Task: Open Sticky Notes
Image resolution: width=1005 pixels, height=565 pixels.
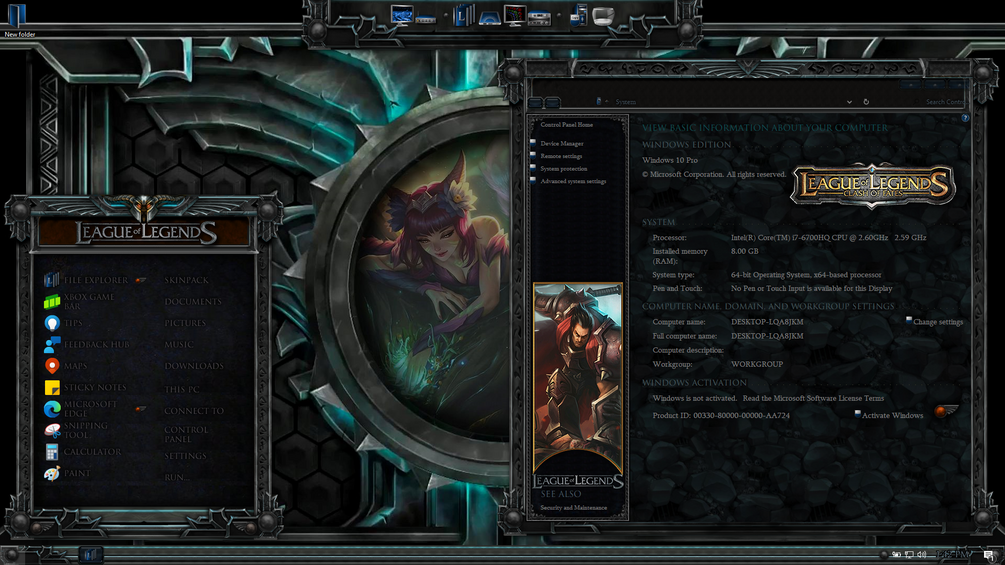Action: [x=85, y=388]
